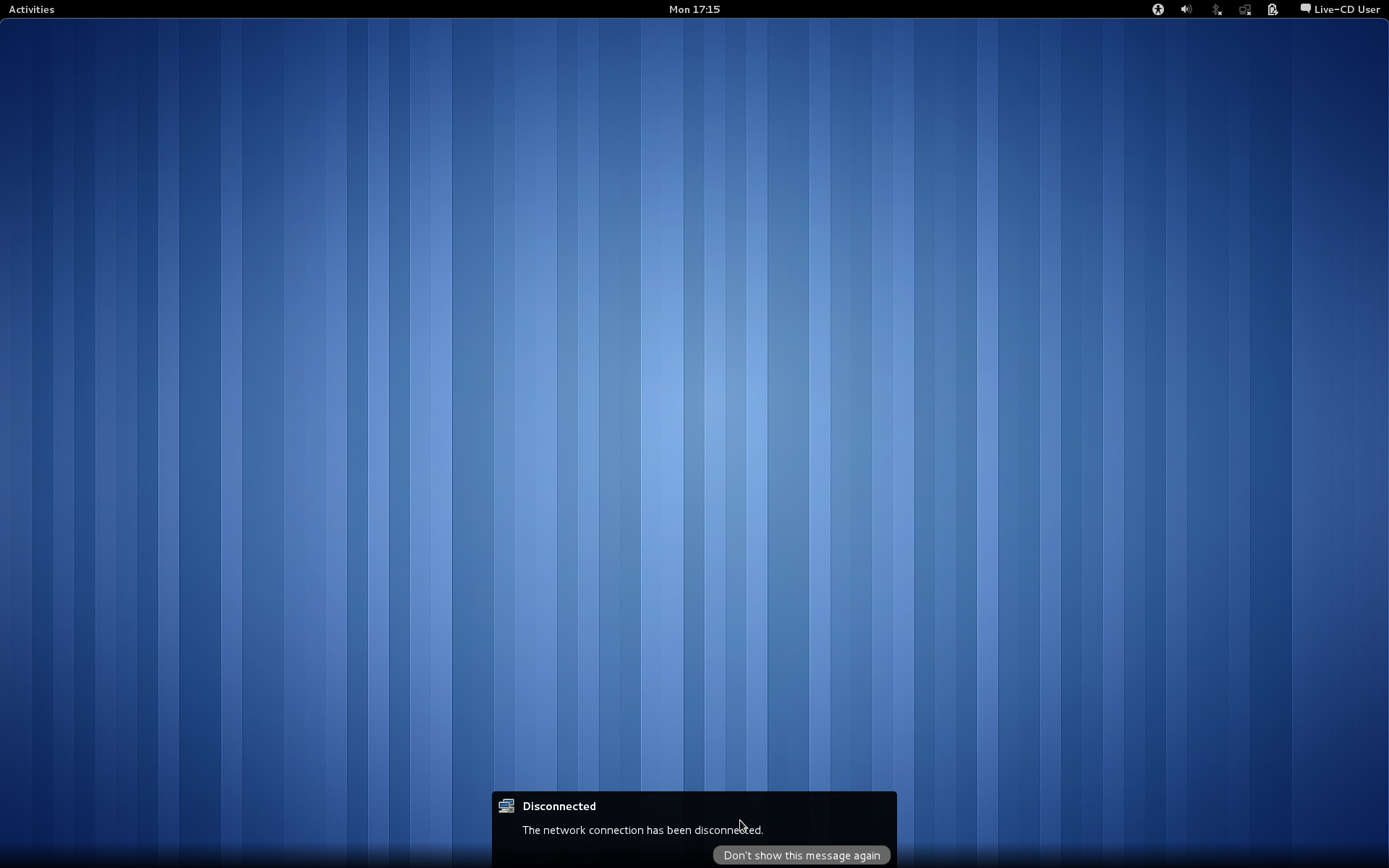Screen dimensions: 1389x868
Task: Open the Activities overview
Action: click(31, 9)
